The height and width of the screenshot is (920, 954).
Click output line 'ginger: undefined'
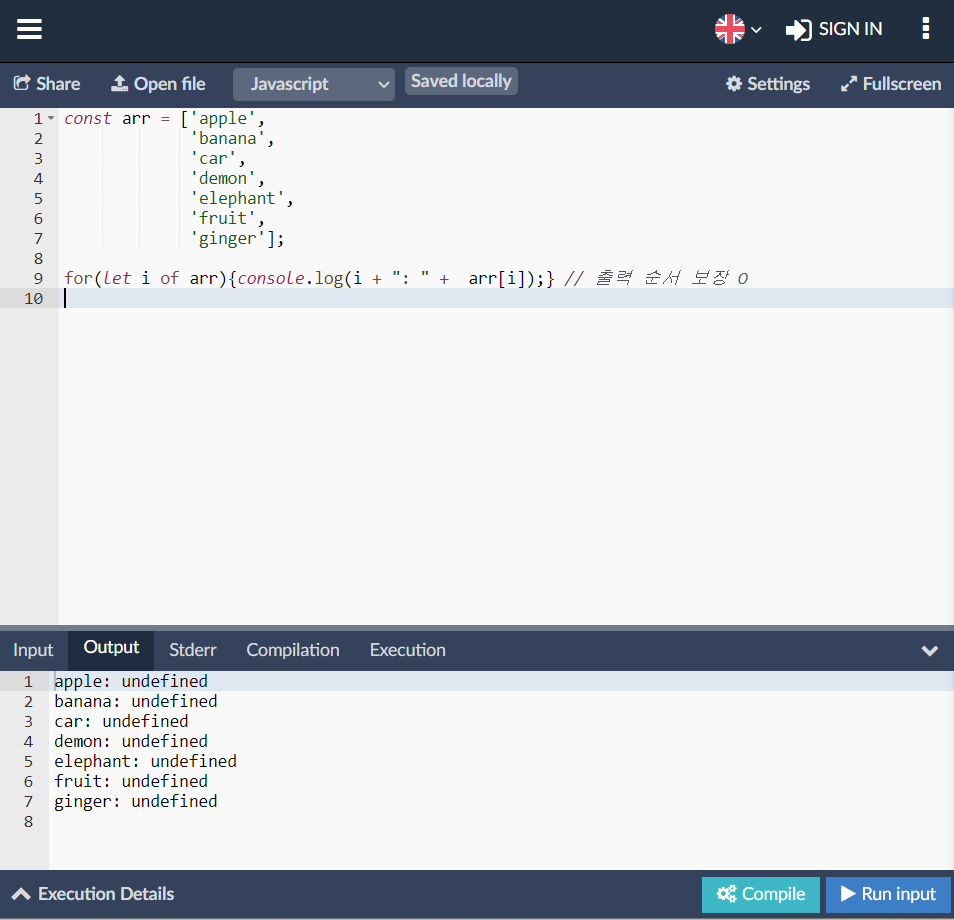(x=136, y=801)
